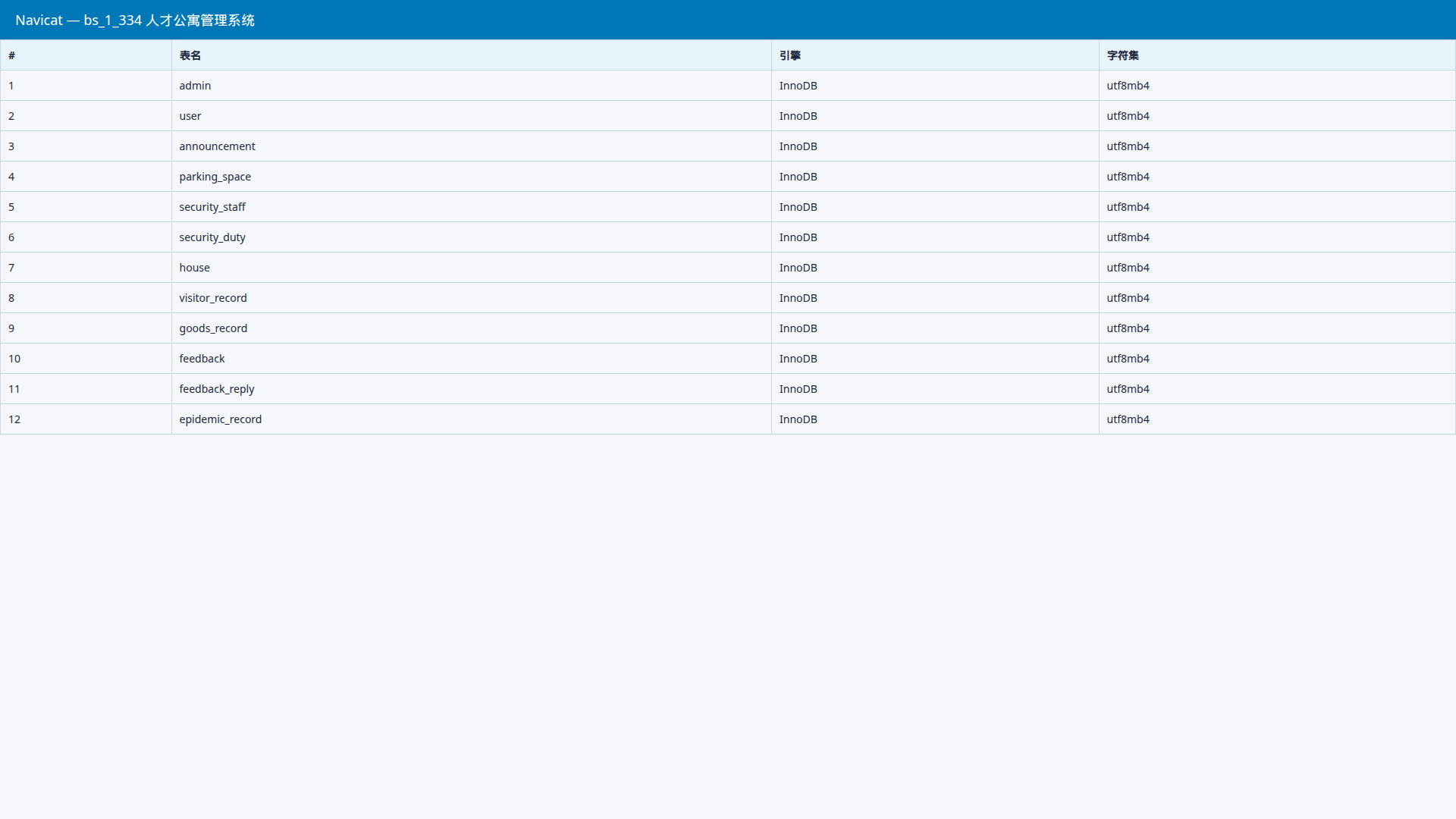Click the 引擎 column header

coord(935,55)
